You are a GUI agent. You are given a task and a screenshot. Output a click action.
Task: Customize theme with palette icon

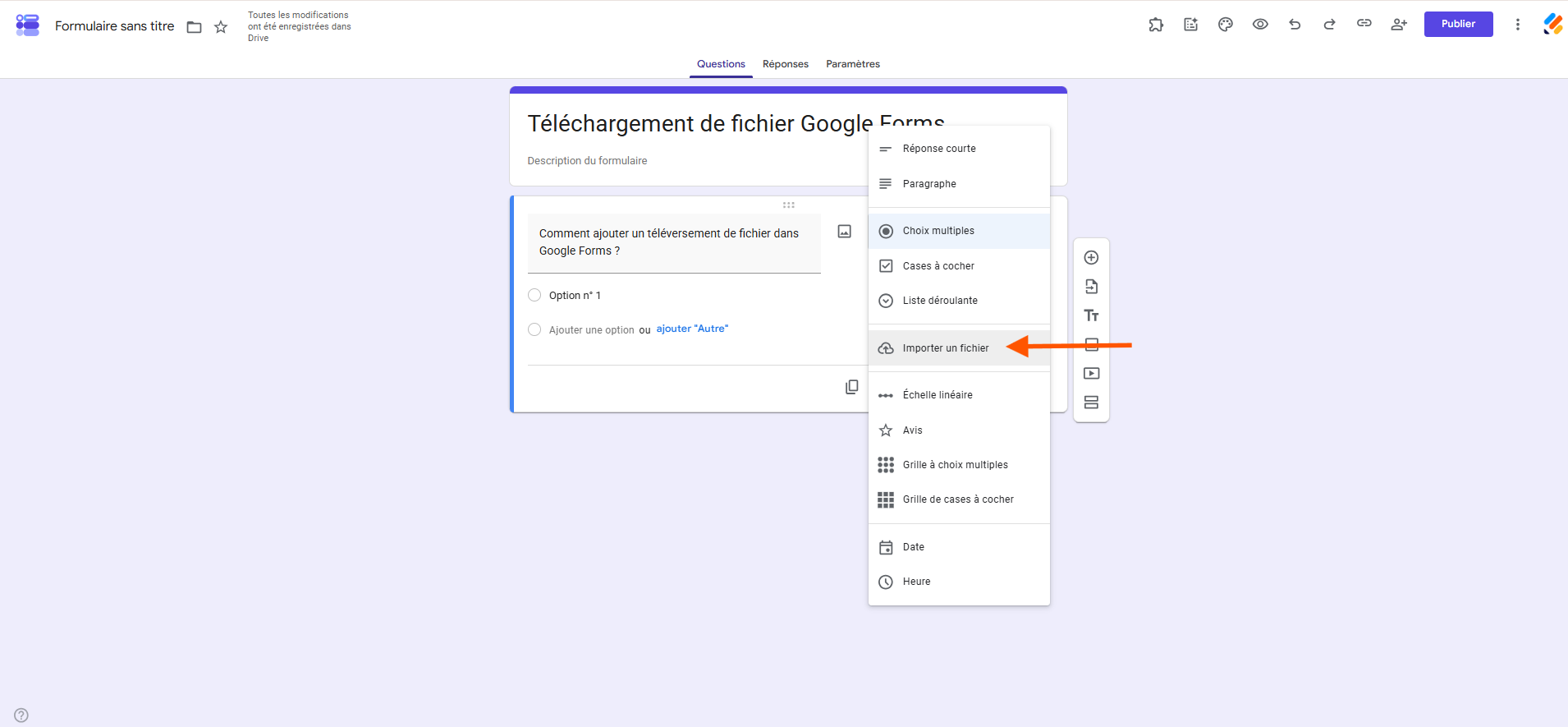pos(1226,25)
